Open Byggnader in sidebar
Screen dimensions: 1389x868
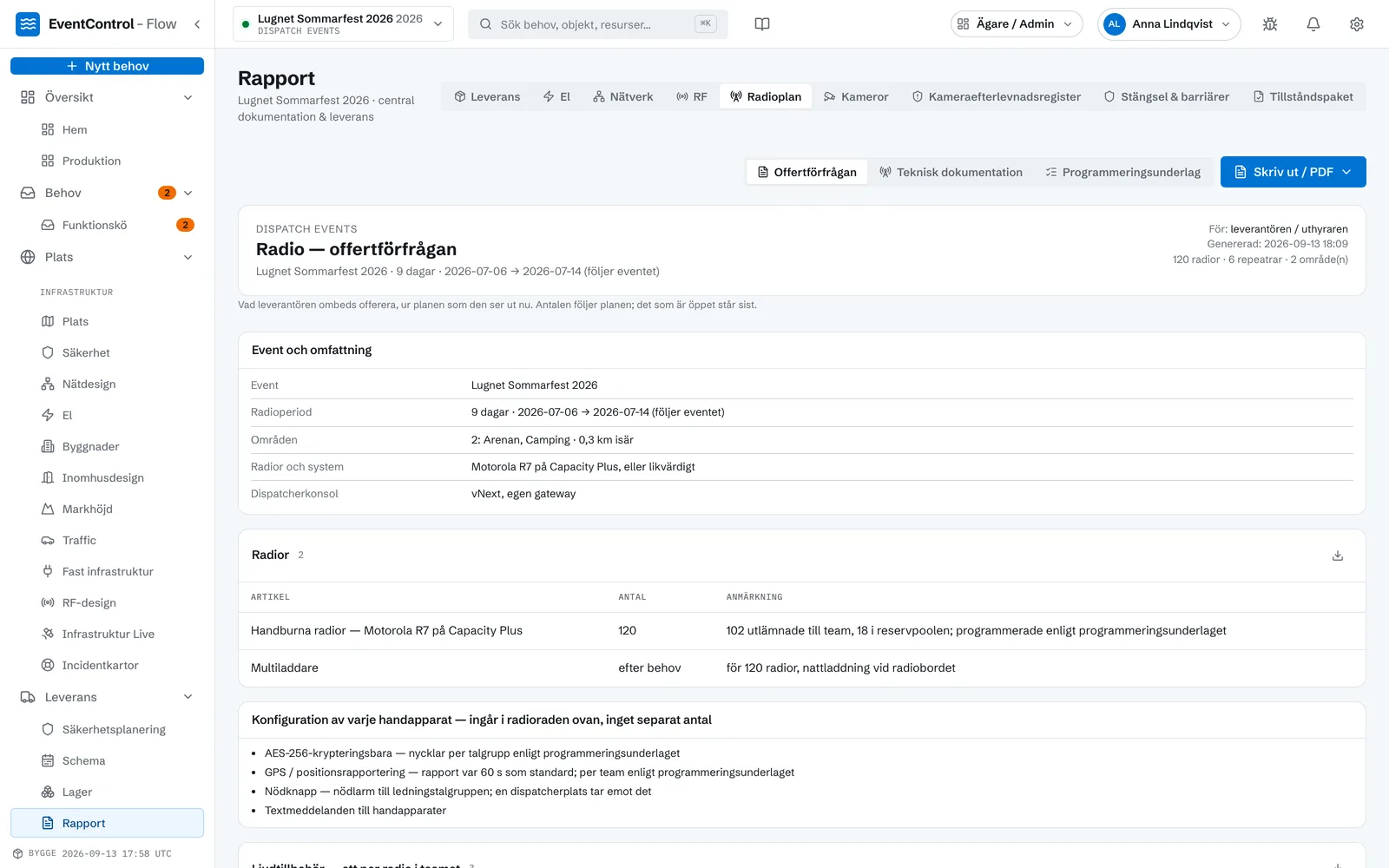coord(107,446)
